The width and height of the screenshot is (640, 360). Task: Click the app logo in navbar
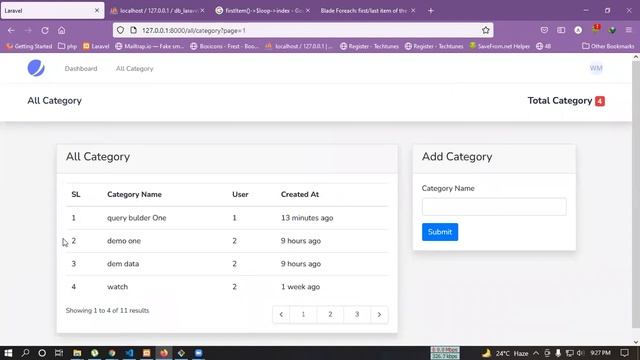pos(36,68)
